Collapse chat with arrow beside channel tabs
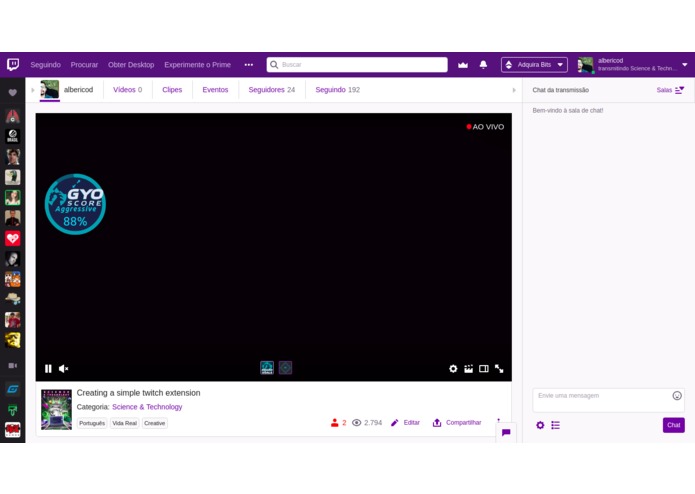Screen dimensions: 695x494 click(x=514, y=90)
